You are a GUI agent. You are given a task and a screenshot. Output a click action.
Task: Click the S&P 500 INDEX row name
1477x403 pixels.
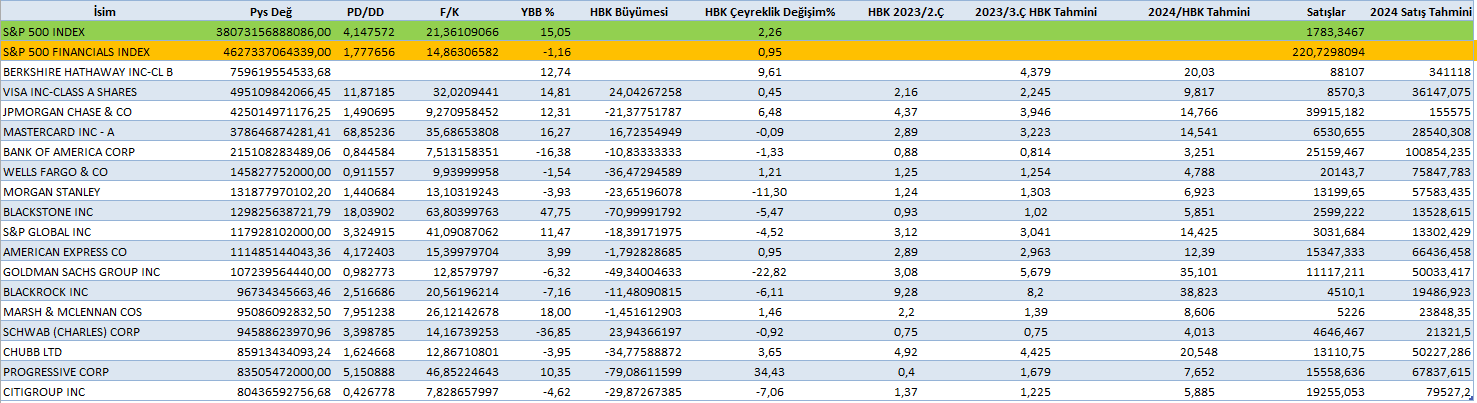(x=44, y=32)
